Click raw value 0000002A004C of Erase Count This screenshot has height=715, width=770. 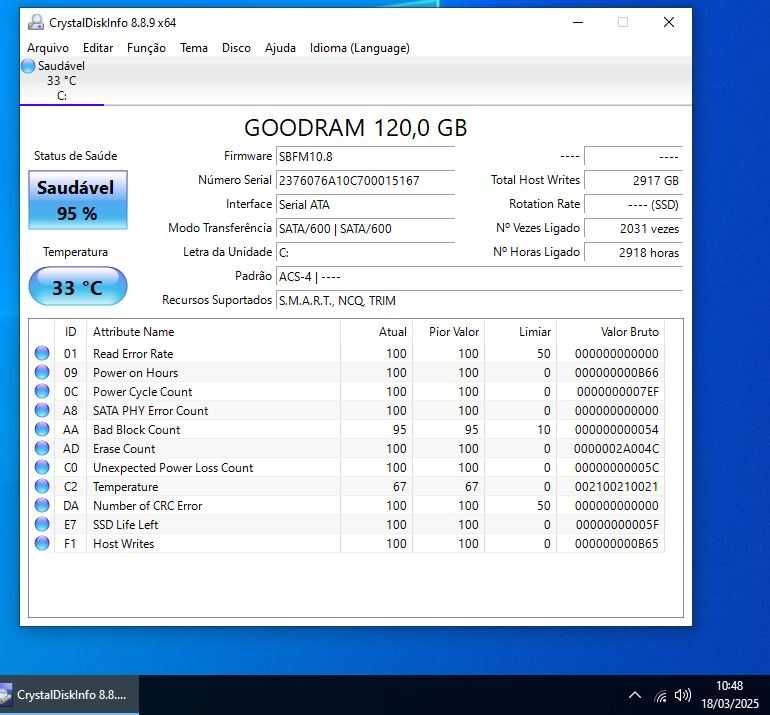point(616,449)
